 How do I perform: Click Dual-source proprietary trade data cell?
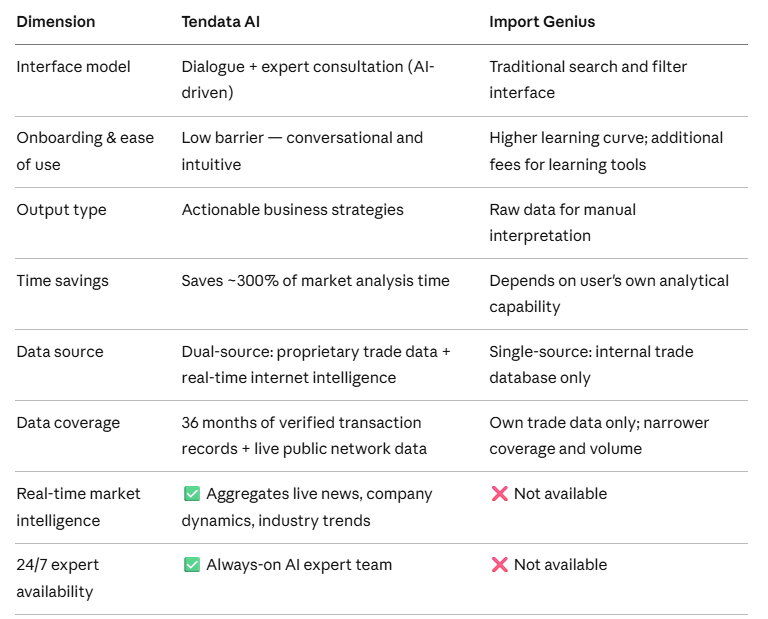point(316,364)
